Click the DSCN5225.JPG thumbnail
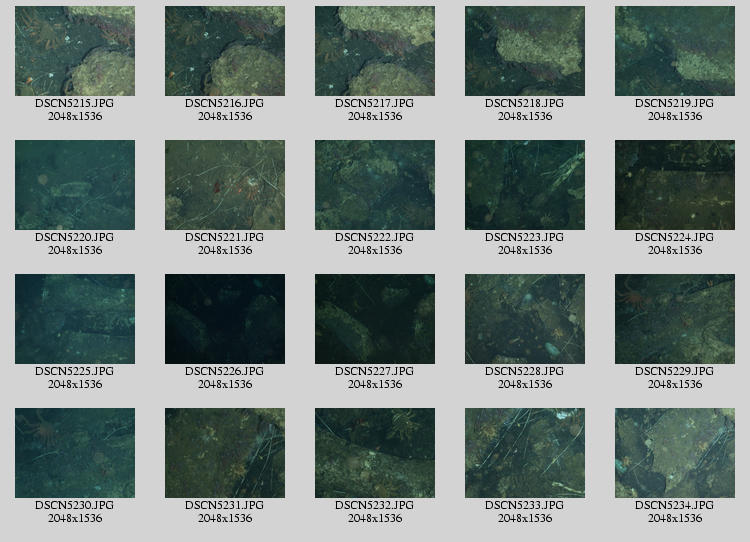This screenshot has height=542, width=750. 75,319
